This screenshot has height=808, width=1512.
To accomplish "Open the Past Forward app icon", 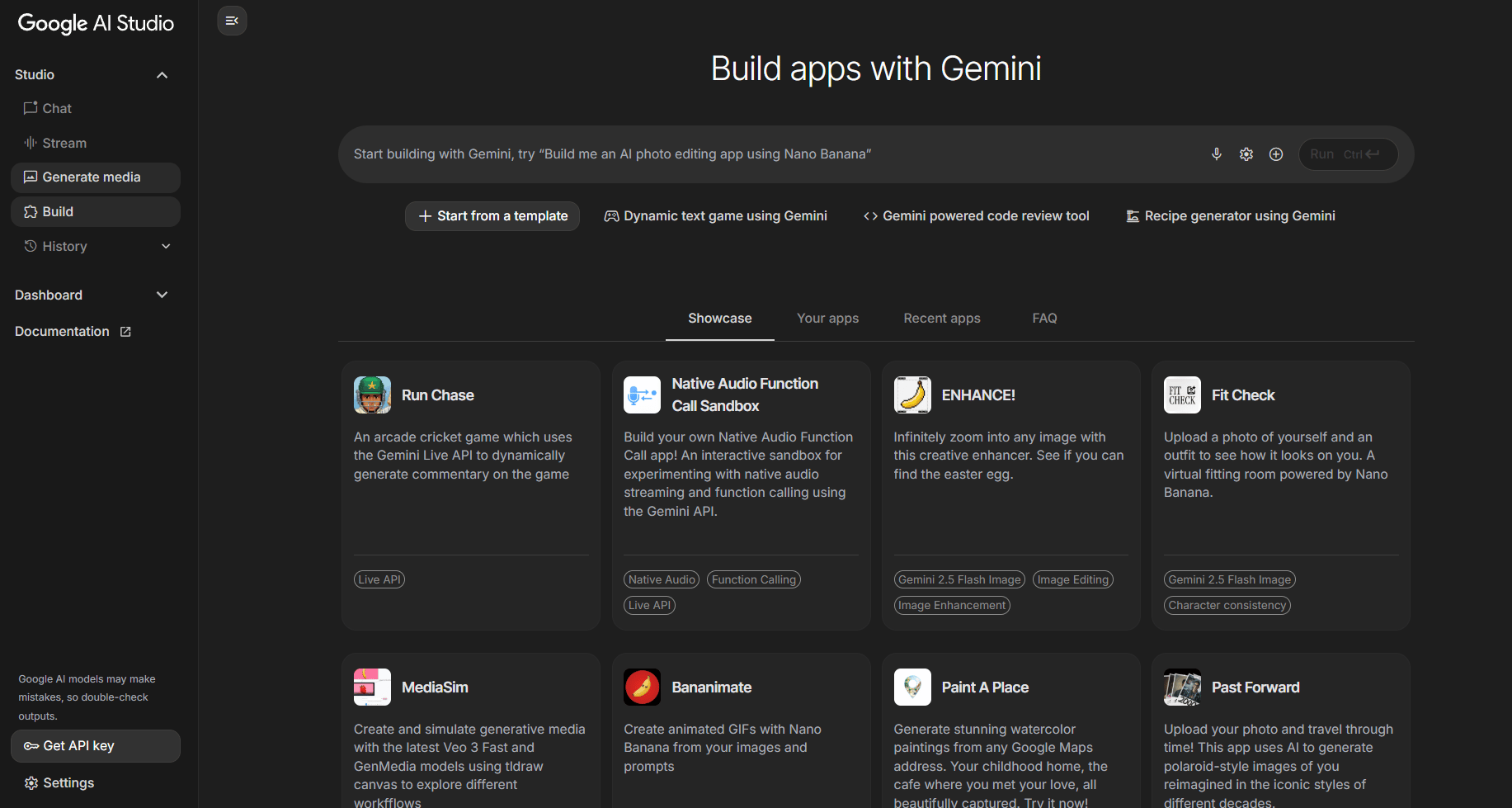I will coord(1182,688).
